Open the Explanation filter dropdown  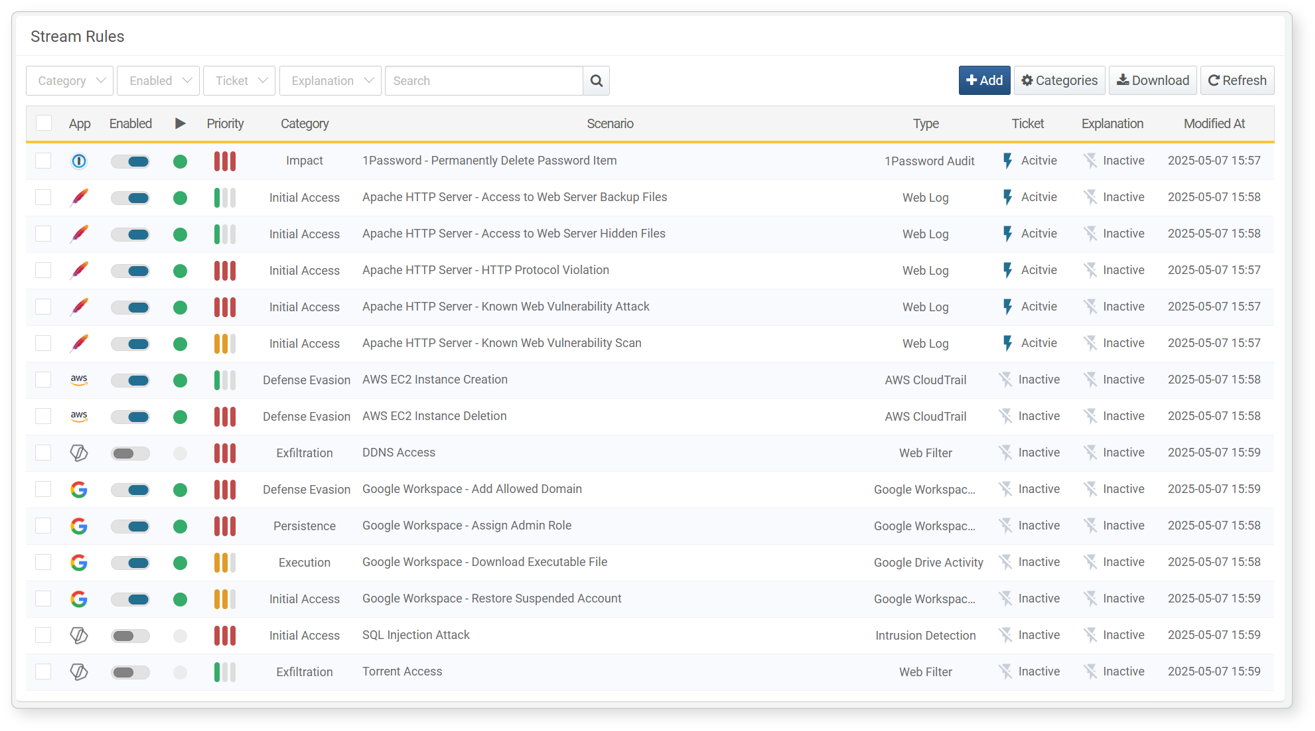[330, 81]
